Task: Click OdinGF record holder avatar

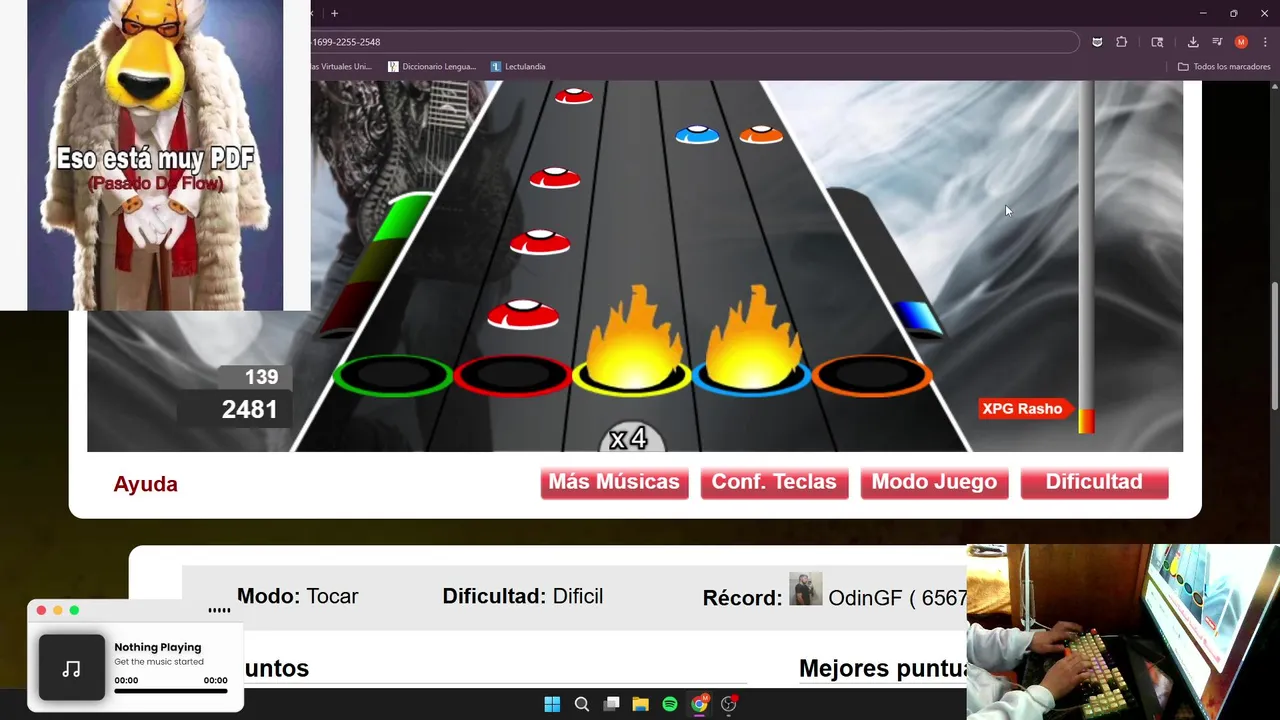Action: pyautogui.click(x=805, y=589)
